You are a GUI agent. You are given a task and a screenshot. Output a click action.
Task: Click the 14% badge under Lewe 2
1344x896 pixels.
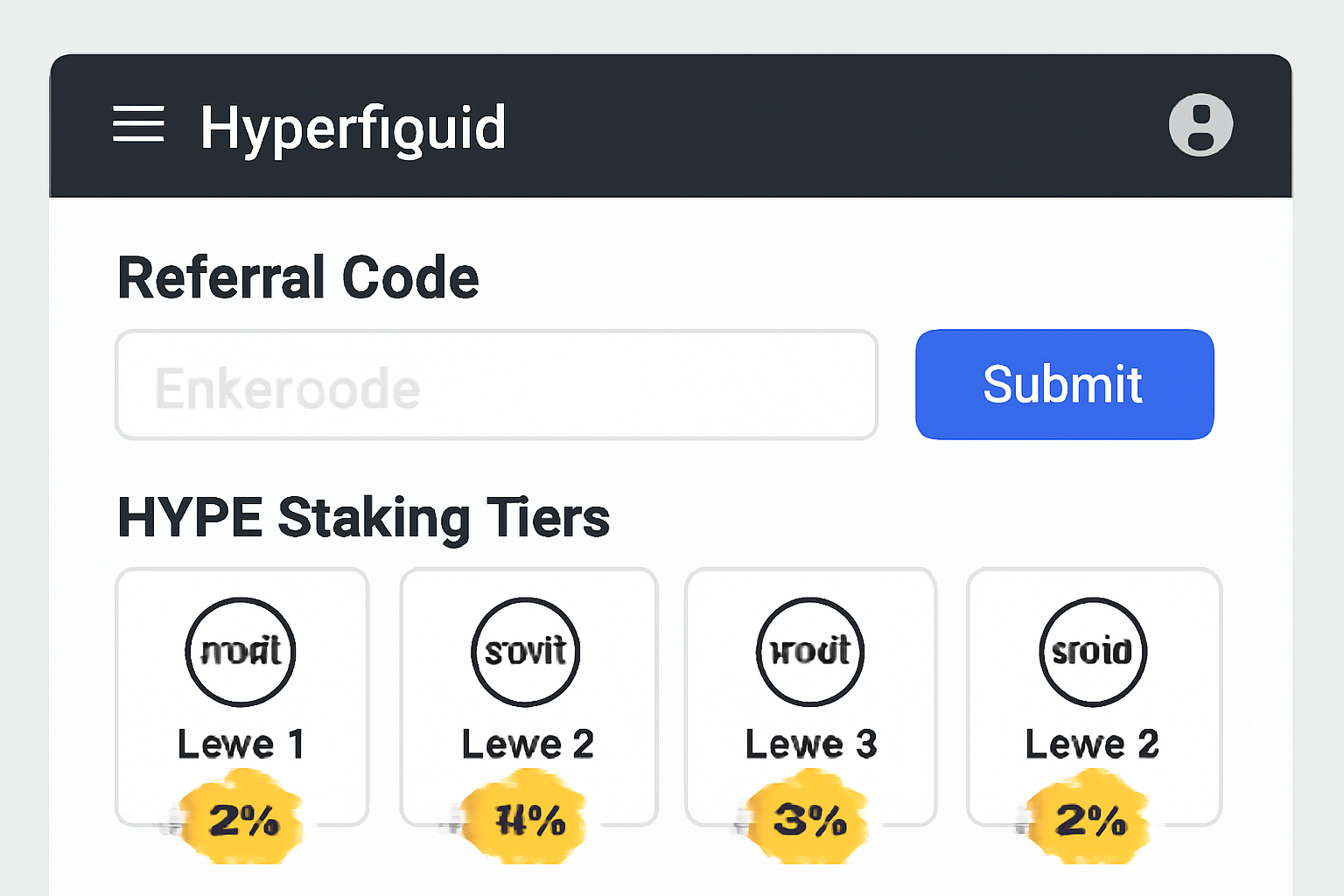point(527,819)
